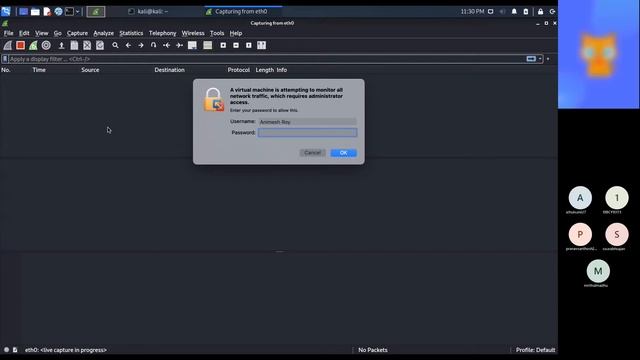Open the Tools menu
This screenshot has height=360, width=640.
pyautogui.click(x=217, y=33)
